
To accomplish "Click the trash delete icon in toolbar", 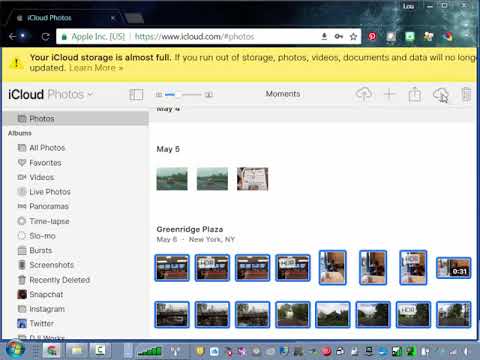I will tap(466, 94).
